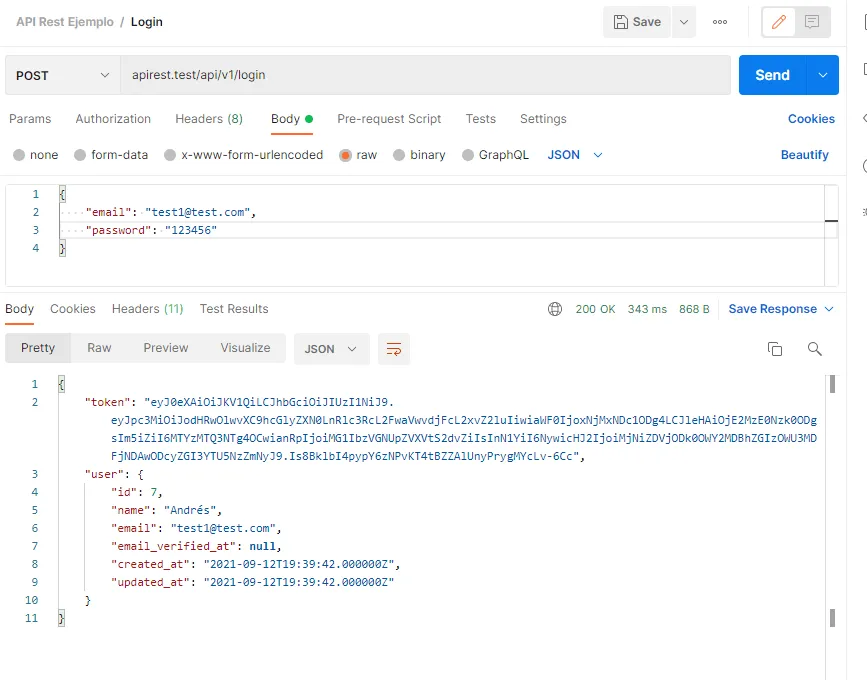View the response in the Raw tab

coord(99,348)
